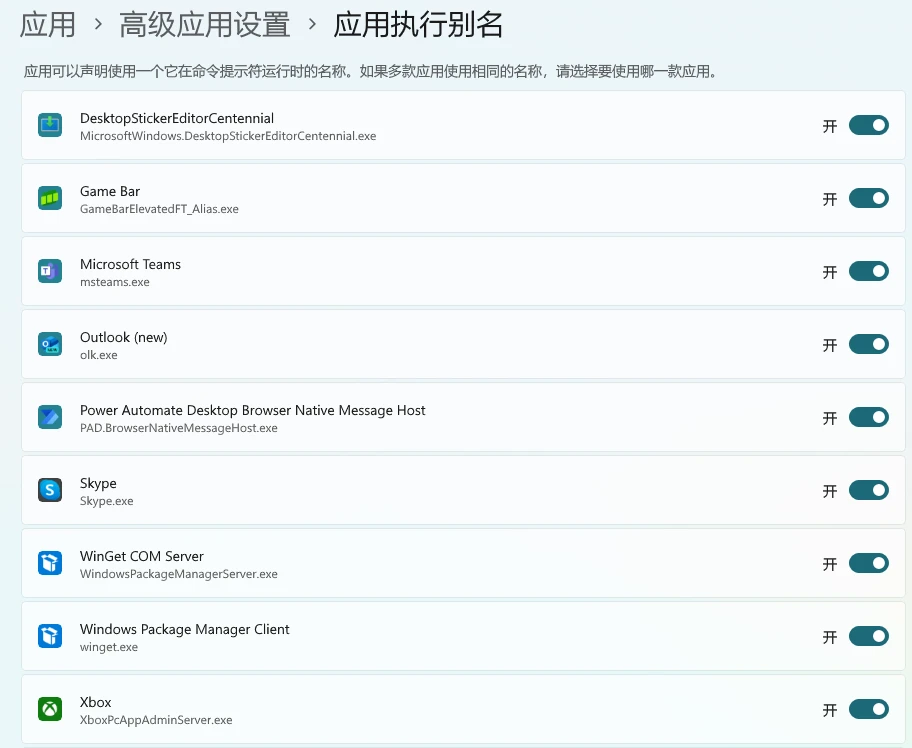The height and width of the screenshot is (748, 912).
Task: Click the Skype app icon
Action: click(x=50, y=490)
